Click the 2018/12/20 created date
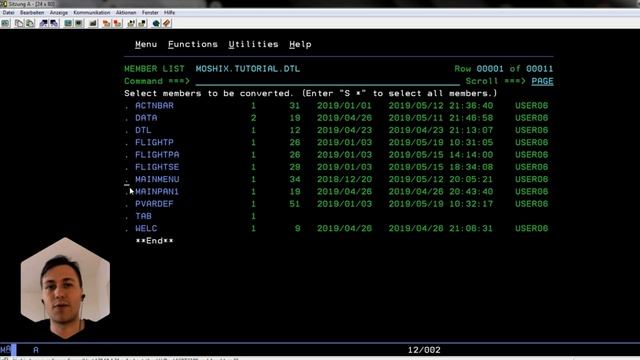 [x=344, y=179]
